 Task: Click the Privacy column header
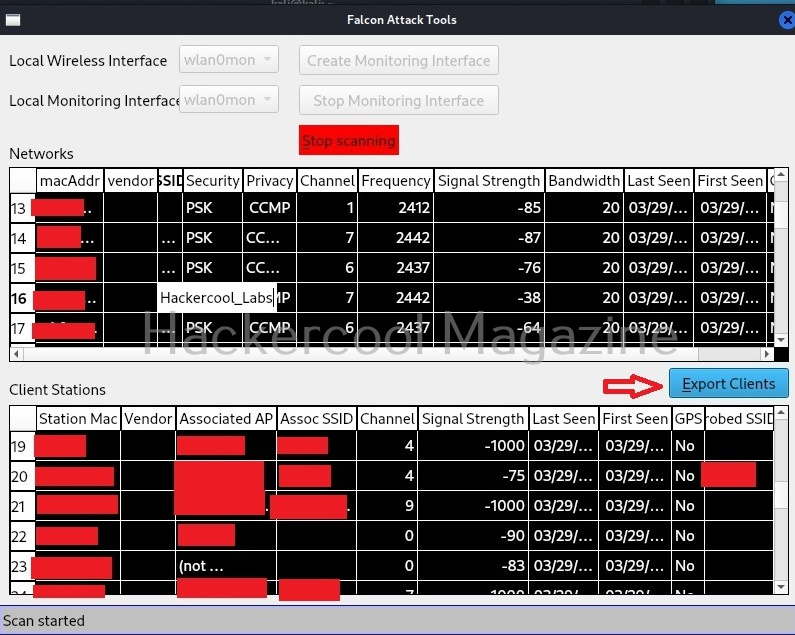tap(270, 181)
